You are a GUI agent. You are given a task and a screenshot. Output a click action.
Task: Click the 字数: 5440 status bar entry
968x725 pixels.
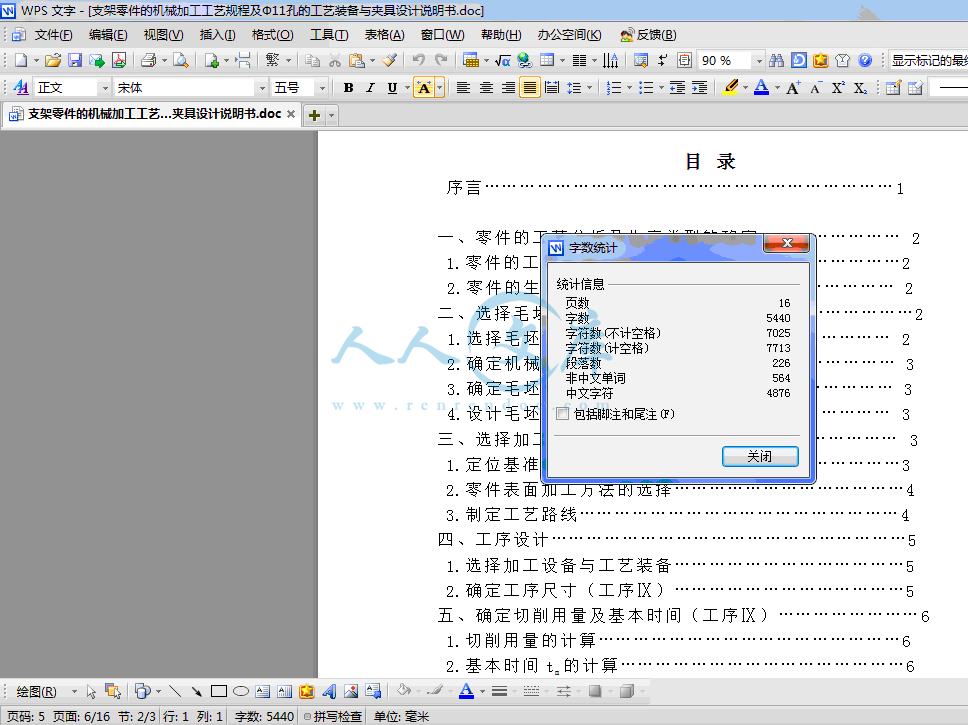264,716
